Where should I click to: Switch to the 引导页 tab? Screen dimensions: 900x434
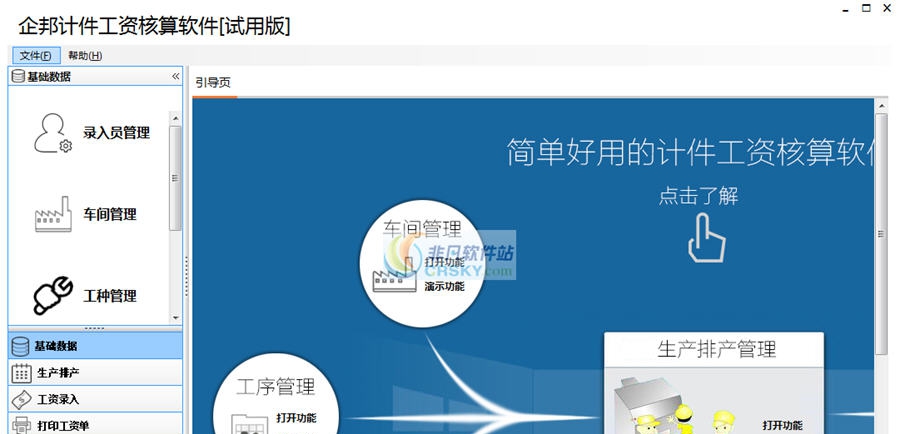[213, 83]
